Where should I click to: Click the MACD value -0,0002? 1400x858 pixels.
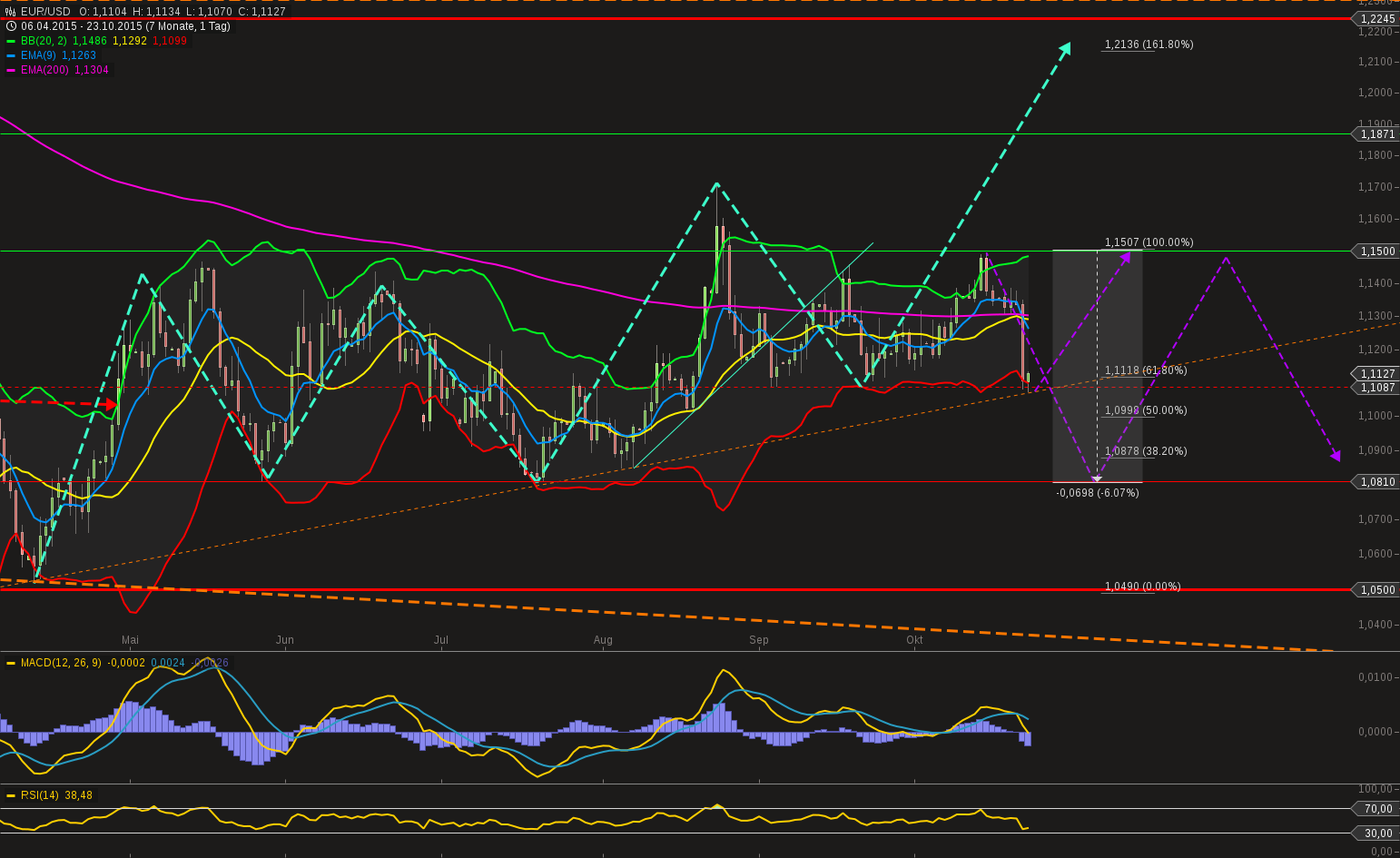point(126,663)
